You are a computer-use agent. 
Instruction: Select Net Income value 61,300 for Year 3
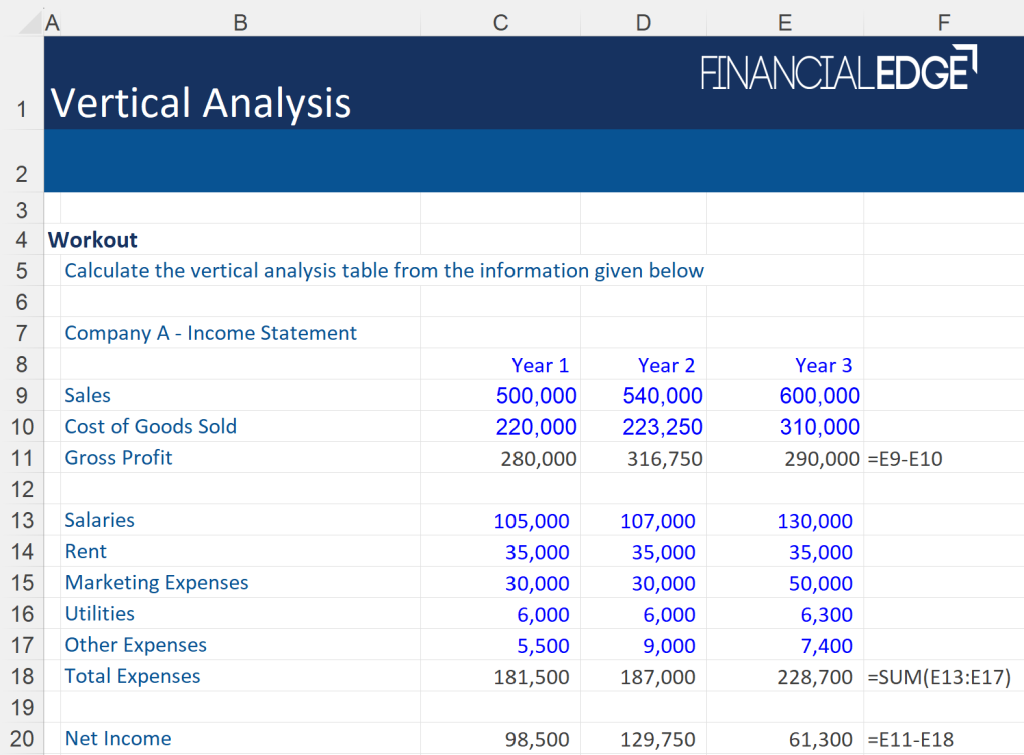(815, 739)
